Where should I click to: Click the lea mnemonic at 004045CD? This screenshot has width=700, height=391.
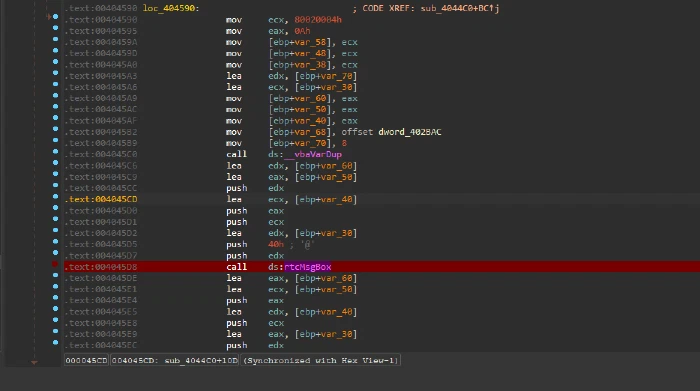[x=233, y=200]
